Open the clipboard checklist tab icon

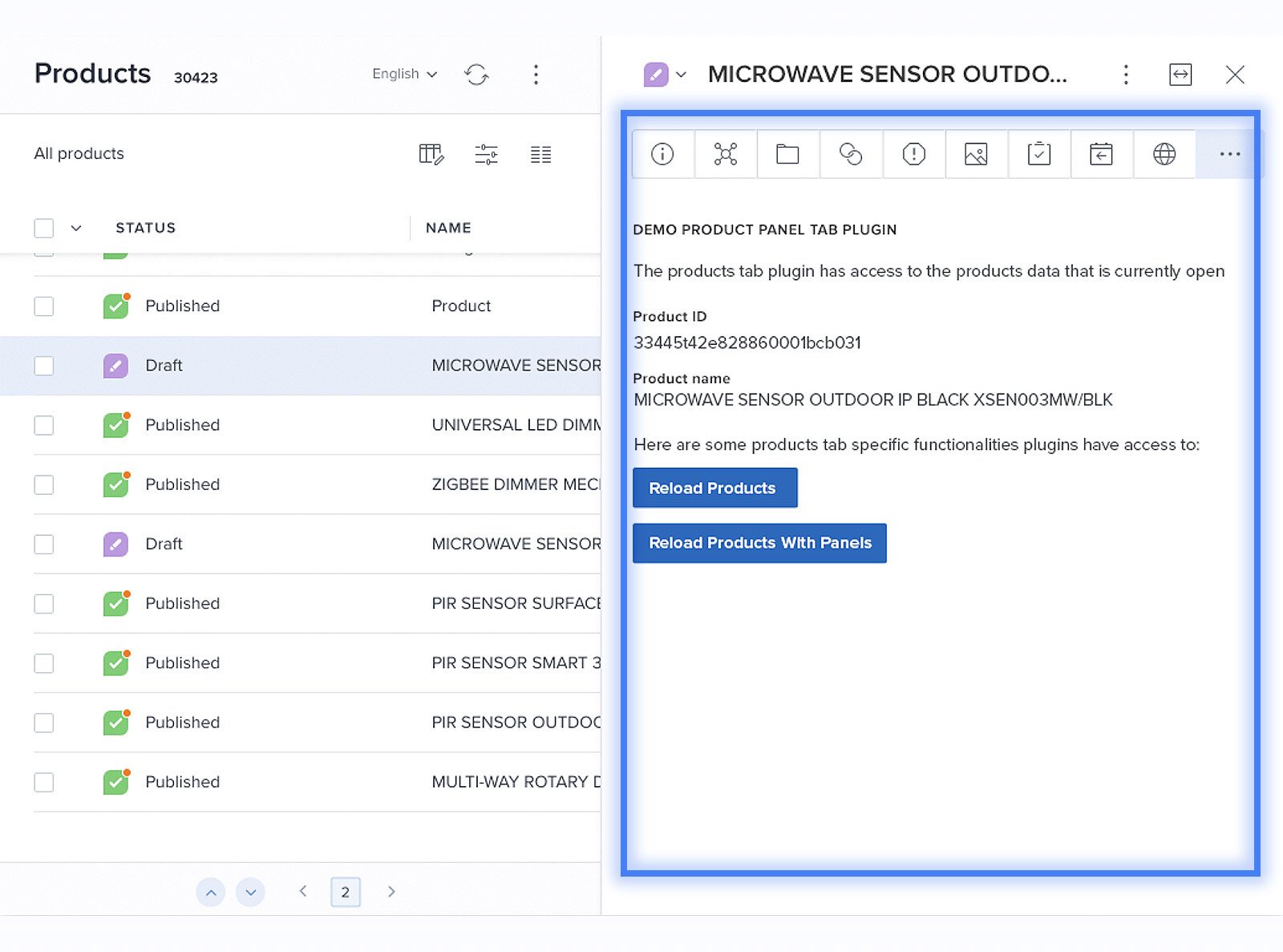click(1038, 154)
